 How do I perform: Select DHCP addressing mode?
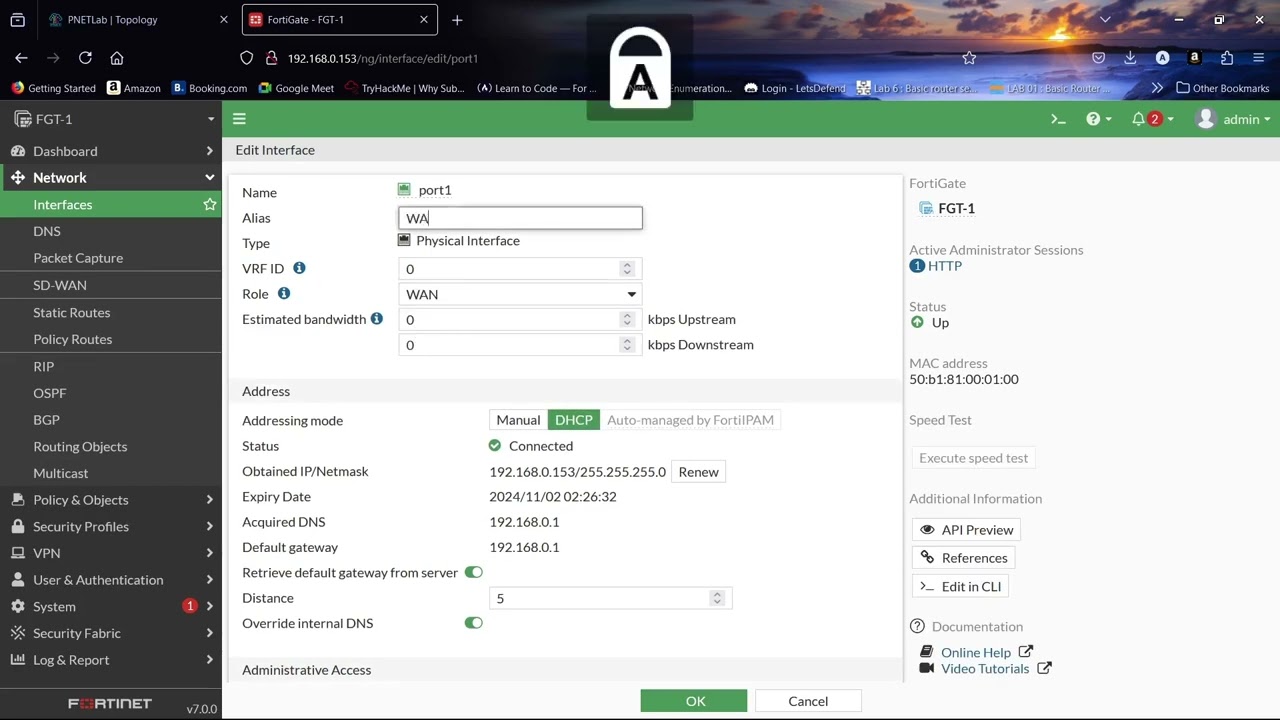(x=574, y=420)
